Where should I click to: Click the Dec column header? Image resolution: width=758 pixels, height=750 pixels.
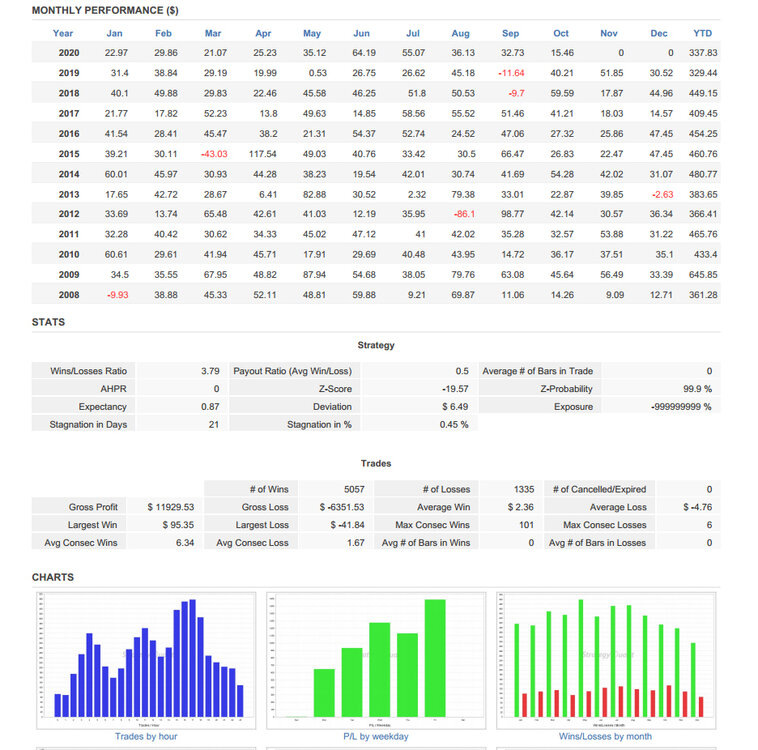659,33
